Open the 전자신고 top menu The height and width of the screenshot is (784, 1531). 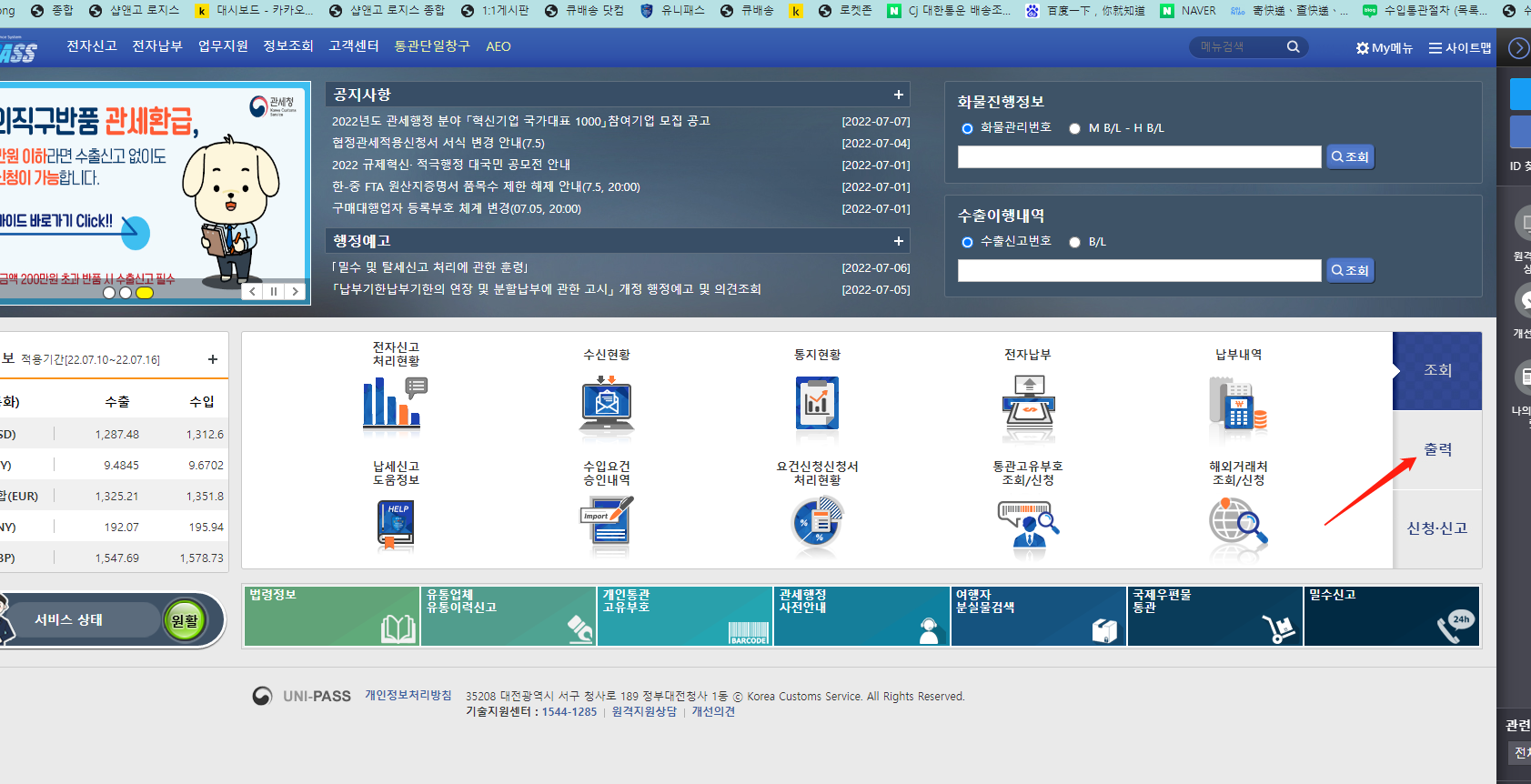coord(92,46)
